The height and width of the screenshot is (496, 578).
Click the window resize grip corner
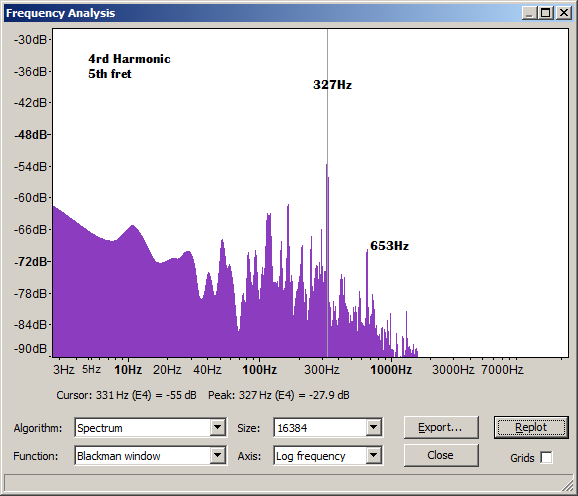coord(568,485)
